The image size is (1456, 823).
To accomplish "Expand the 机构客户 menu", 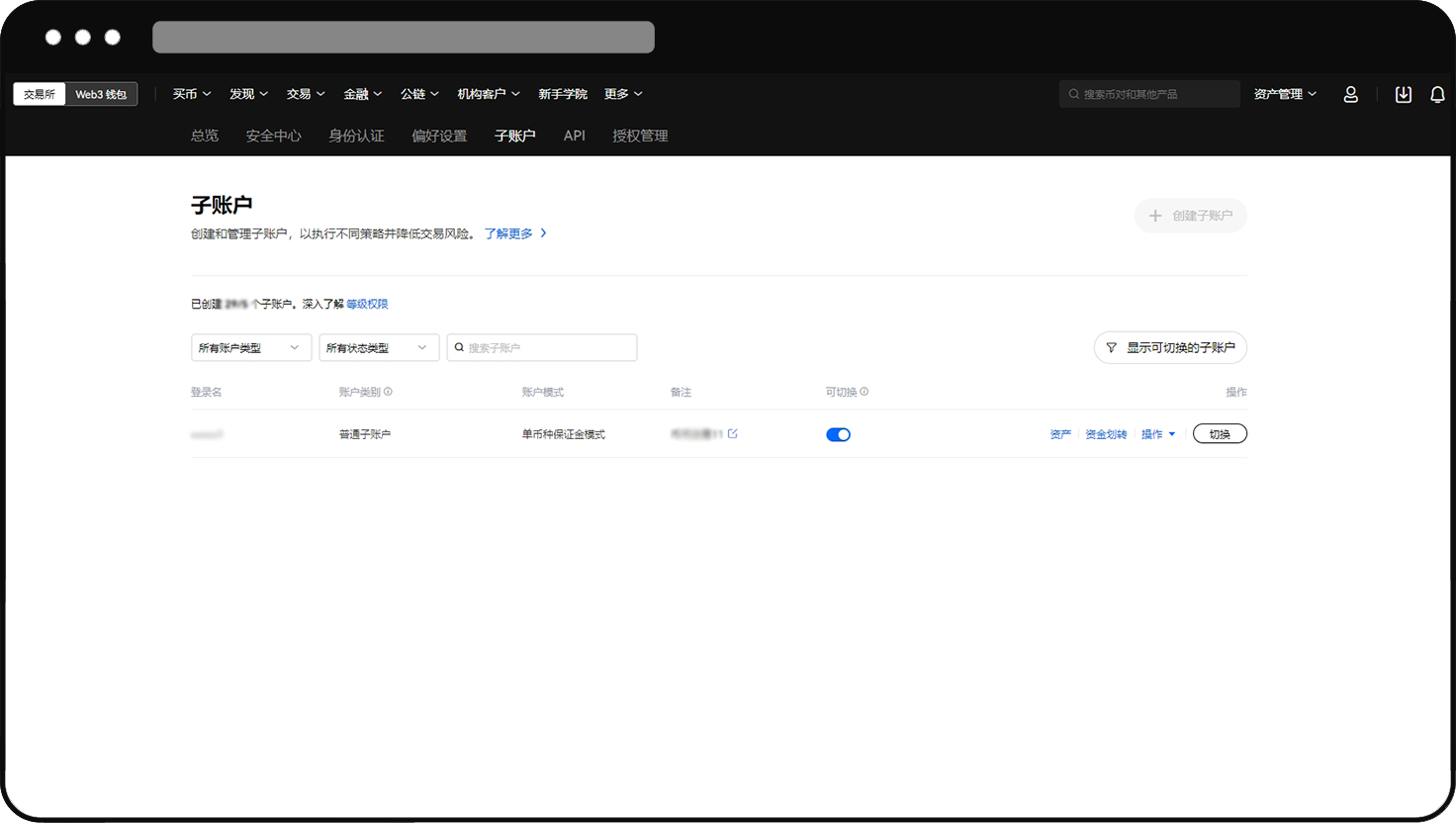I will tap(489, 94).
